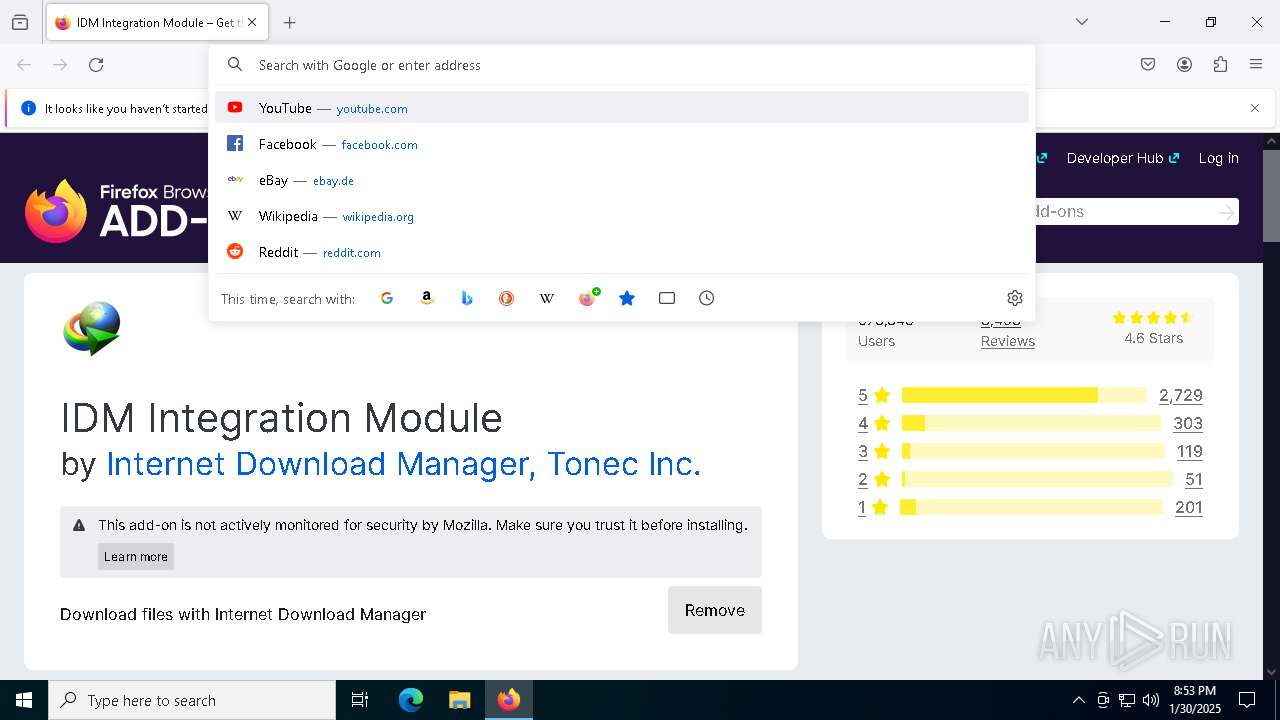The image size is (1280, 720).
Task: Pick the Firefox Add-ons search engine
Action: (x=587, y=298)
